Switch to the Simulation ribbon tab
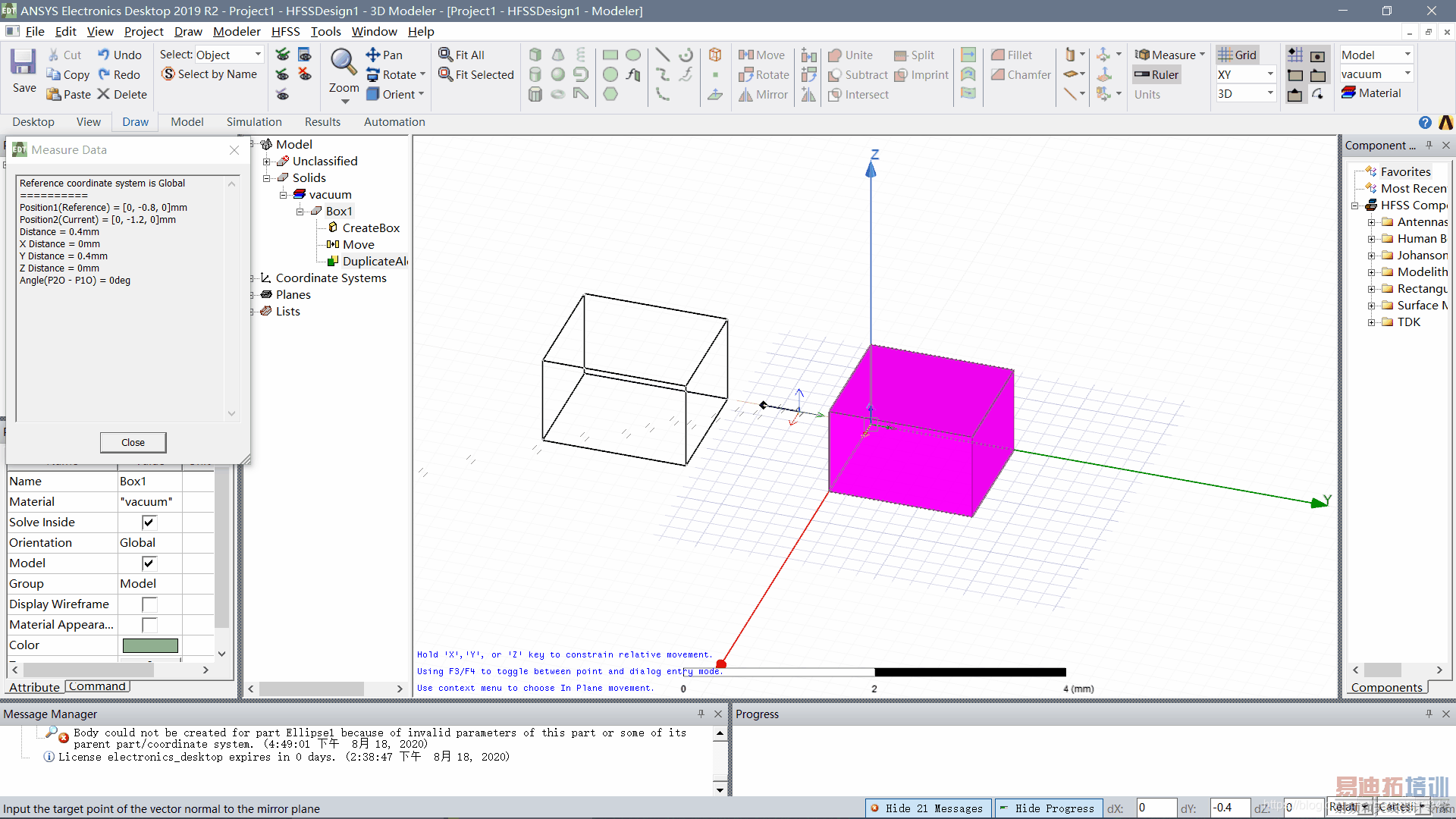Image resolution: width=1456 pixels, height=819 pixels. click(x=254, y=122)
